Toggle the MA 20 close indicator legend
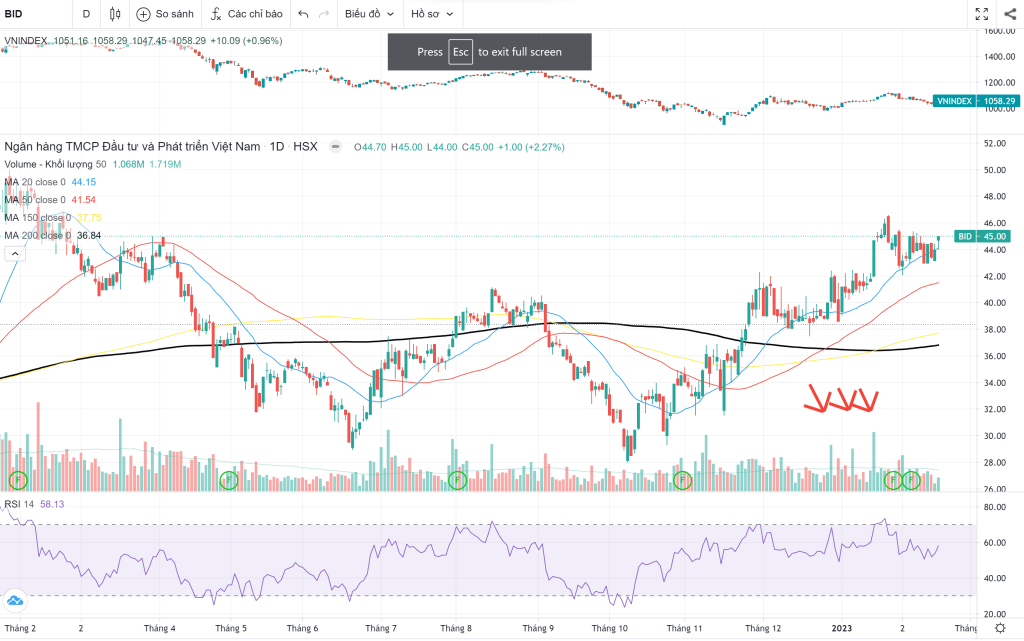The height and width of the screenshot is (641, 1024). [x=35, y=182]
